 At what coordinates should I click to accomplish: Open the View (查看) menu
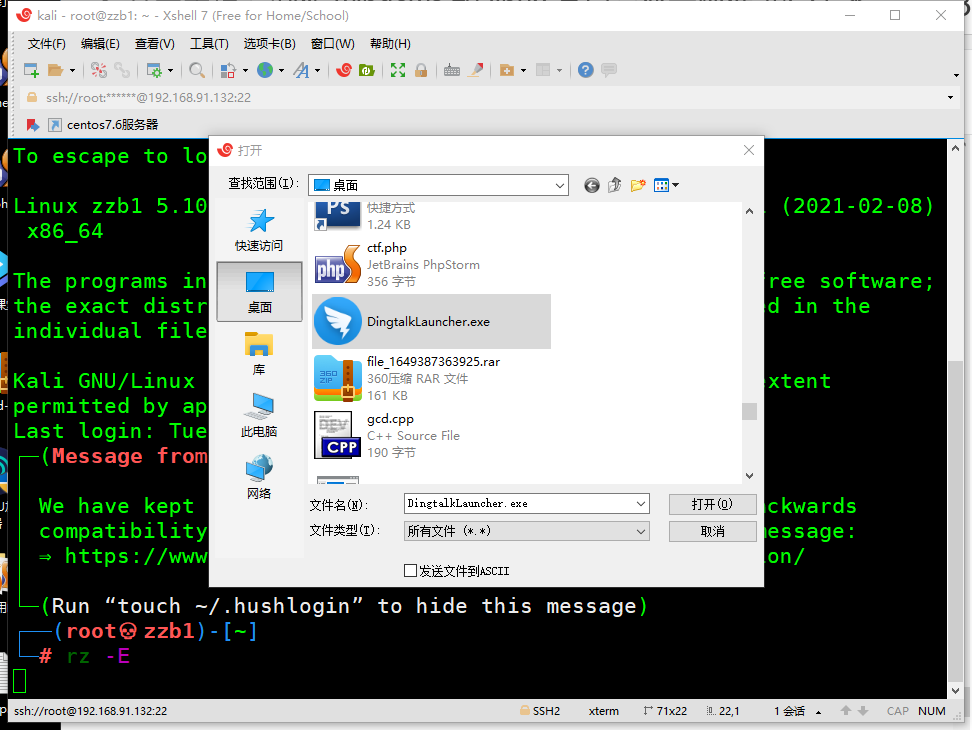pos(154,44)
